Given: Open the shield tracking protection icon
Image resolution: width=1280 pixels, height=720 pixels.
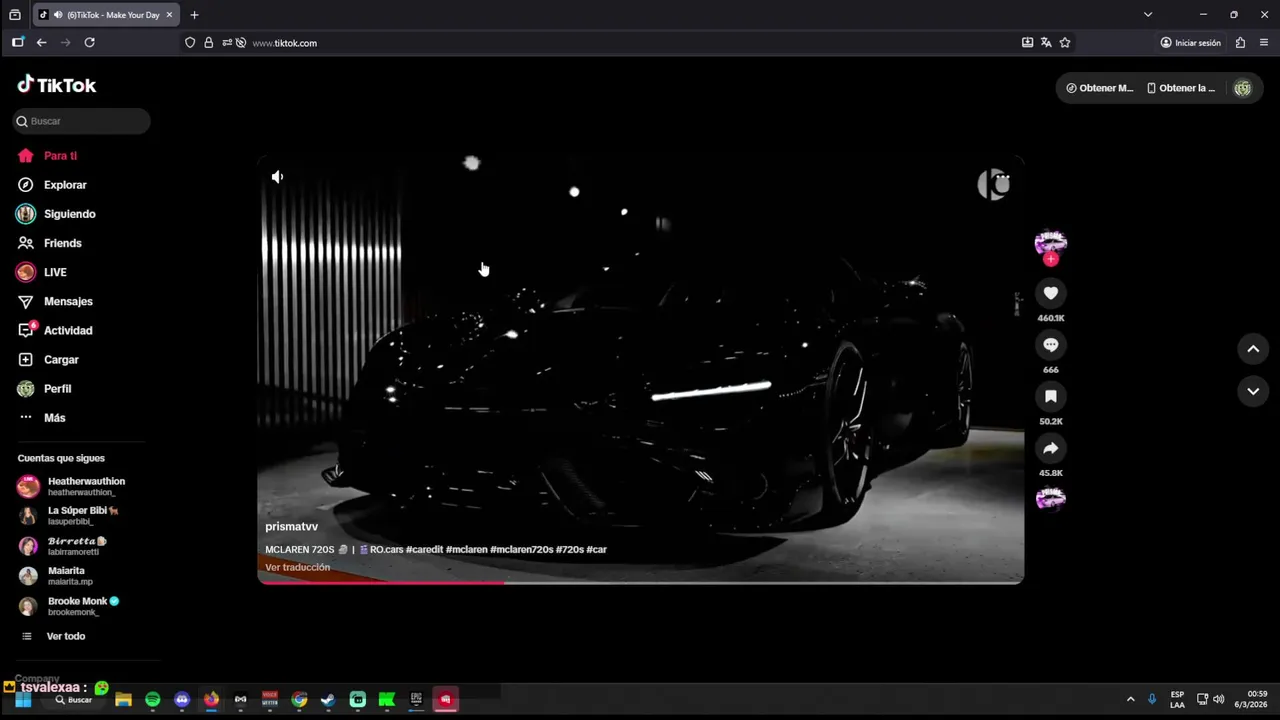Looking at the screenshot, I should (x=190, y=43).
